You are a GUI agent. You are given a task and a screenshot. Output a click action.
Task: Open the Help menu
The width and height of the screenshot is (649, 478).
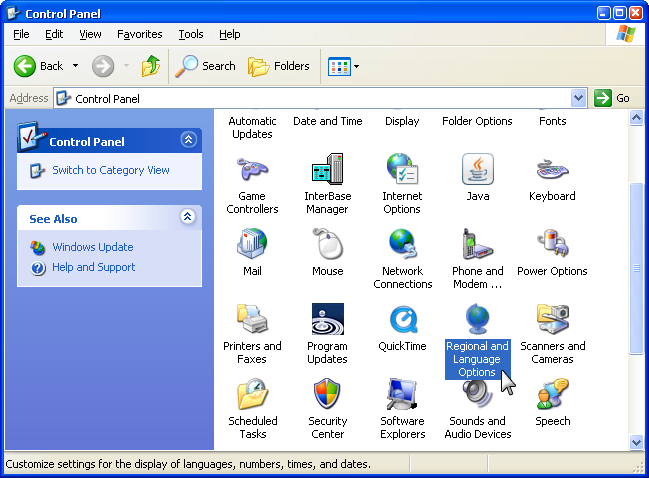230,34
